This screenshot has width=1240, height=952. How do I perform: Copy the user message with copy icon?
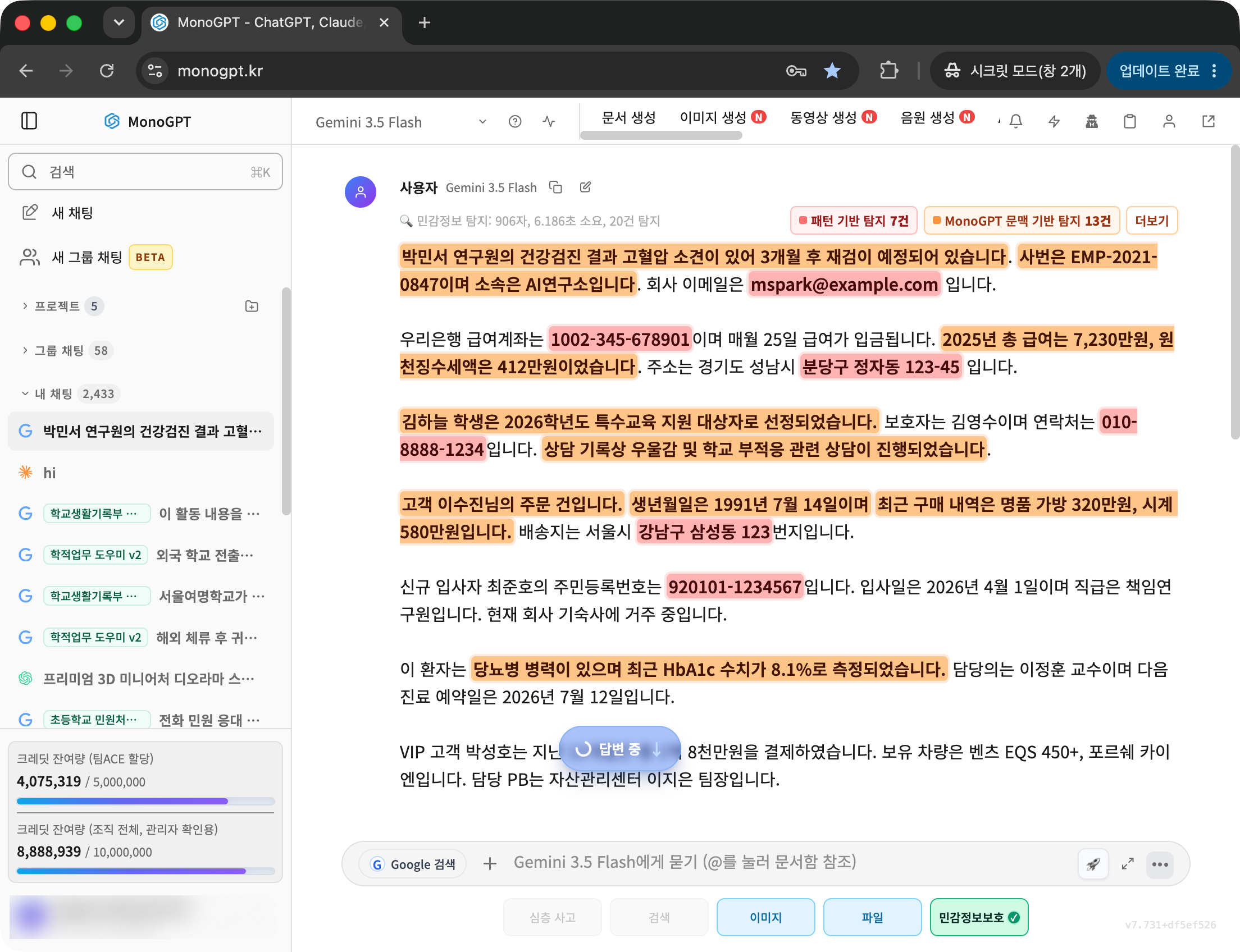pyautogui.click(x=555, y=187)
